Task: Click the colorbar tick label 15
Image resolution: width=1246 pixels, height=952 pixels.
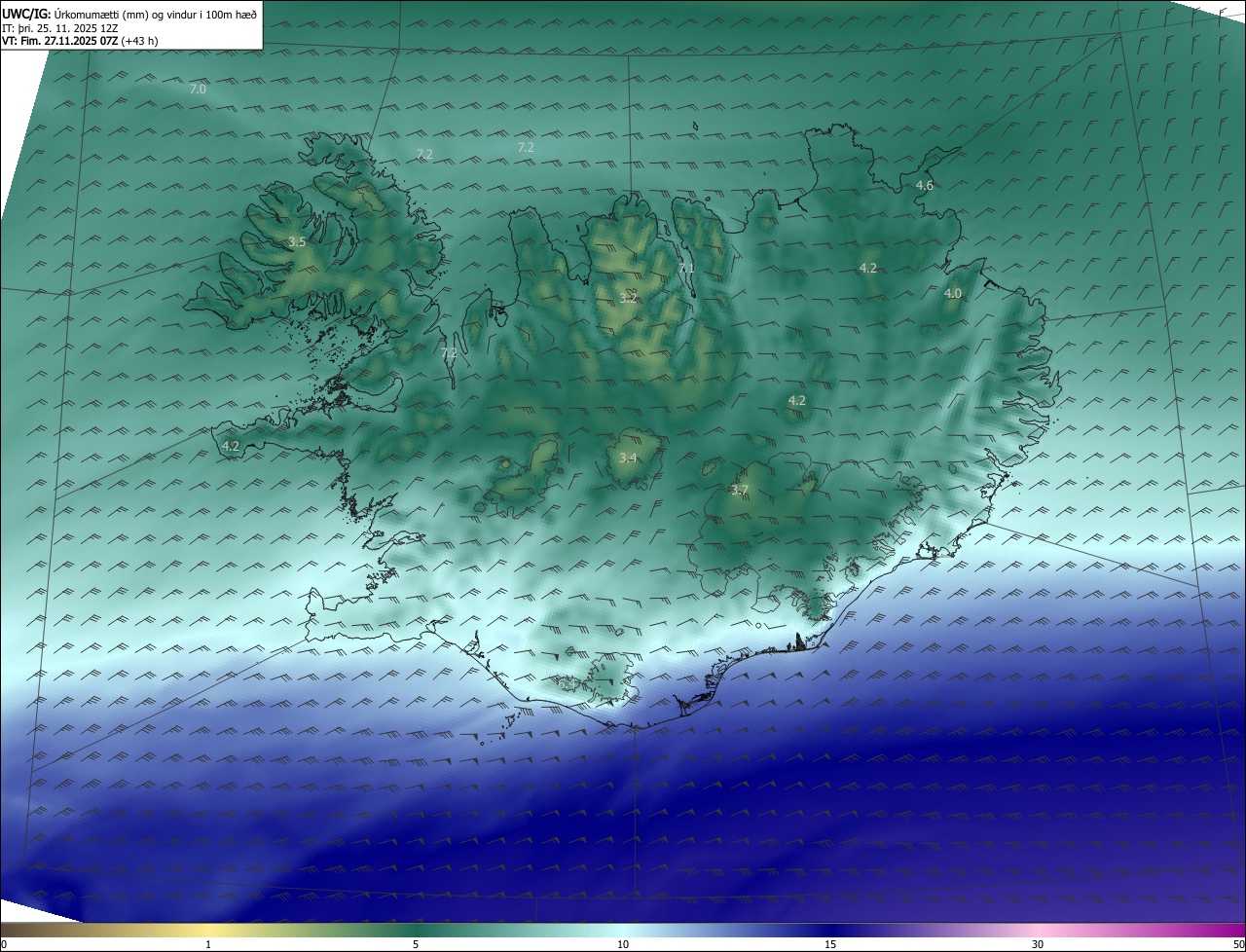Action: click(x=830, y=944)
